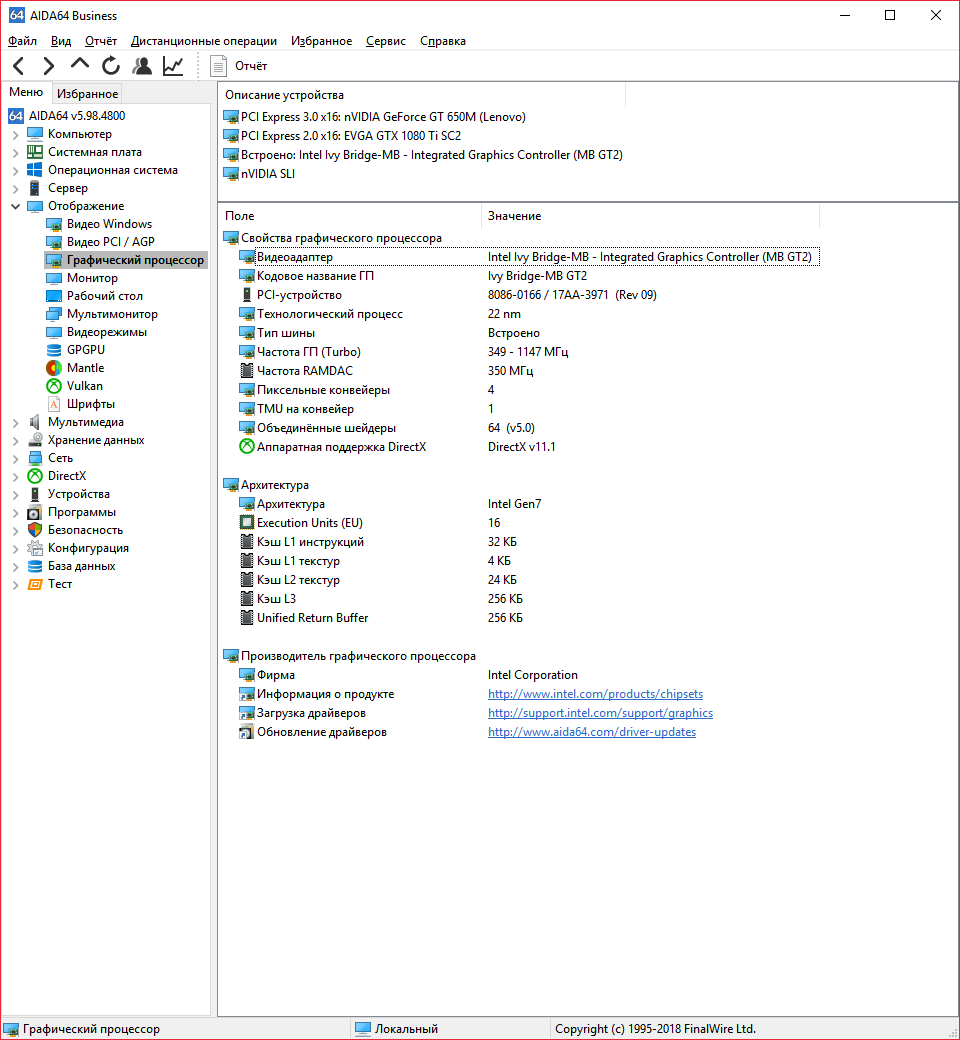Click the Тест benchmark icon
The height and width of the screenshot is (1040, 960).
[x=35, y=584]
